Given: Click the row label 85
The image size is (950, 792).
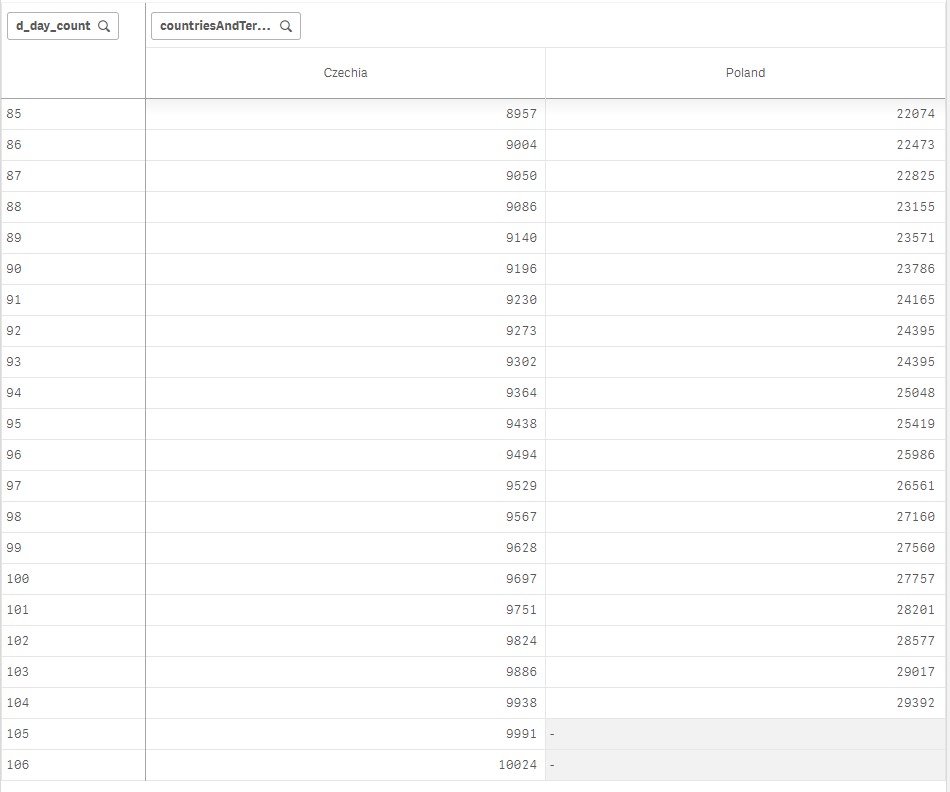Looking at the screenshot, I should tap(14, 114).
